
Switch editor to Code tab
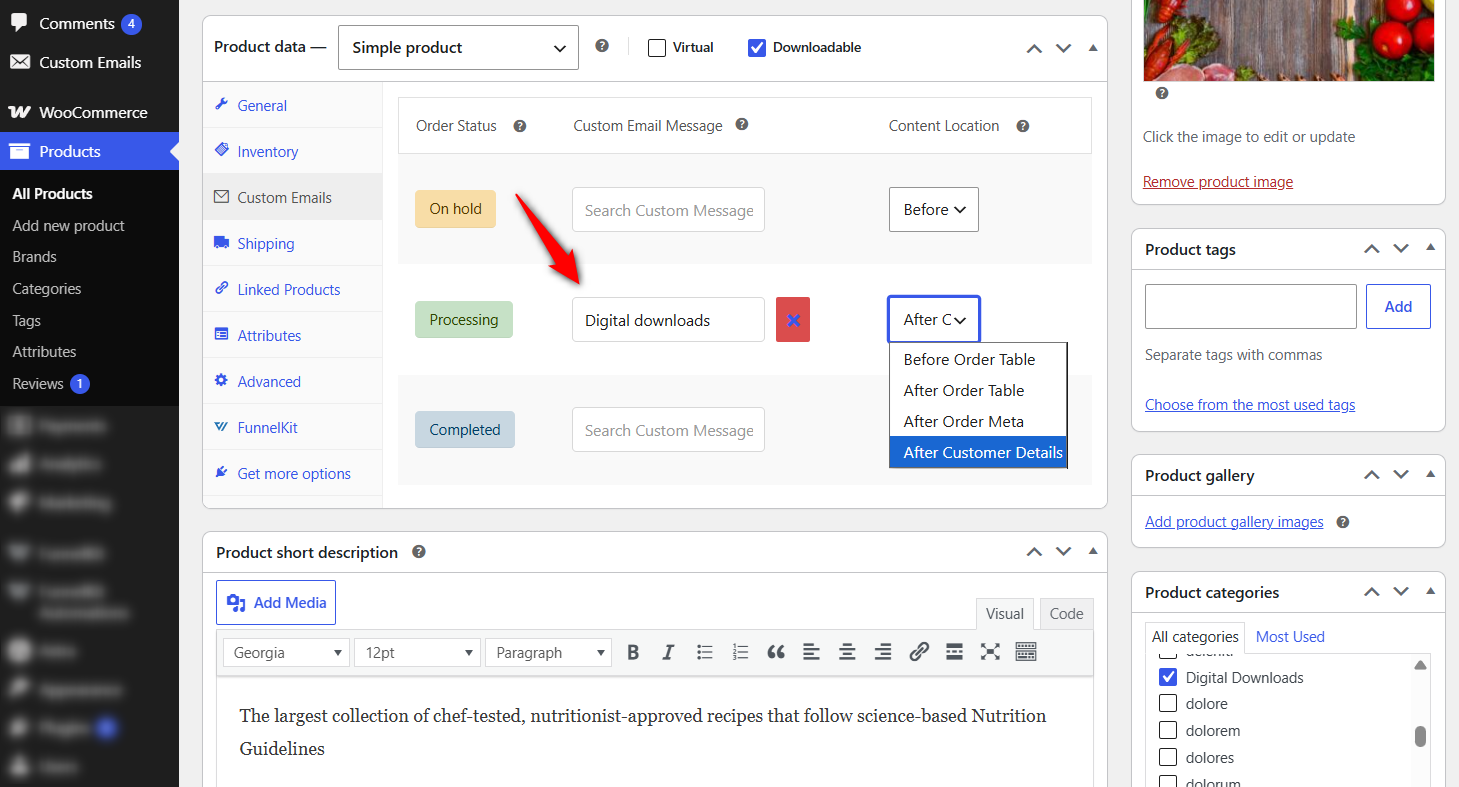(x=1066, y=614)
